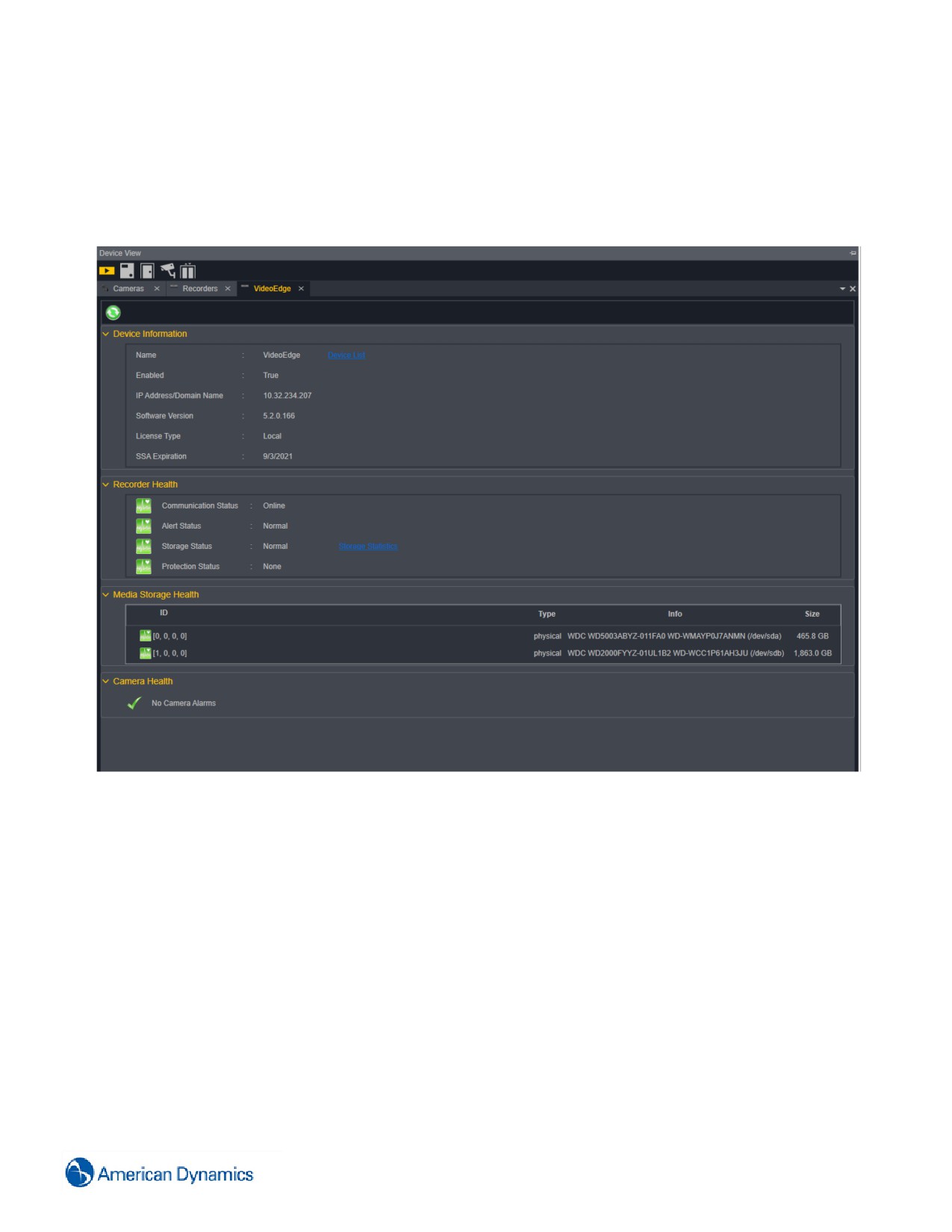This screenshot has height=1232, width=952.
Task: Close the VideoEdge tab
Action: [x=301, y=289]
